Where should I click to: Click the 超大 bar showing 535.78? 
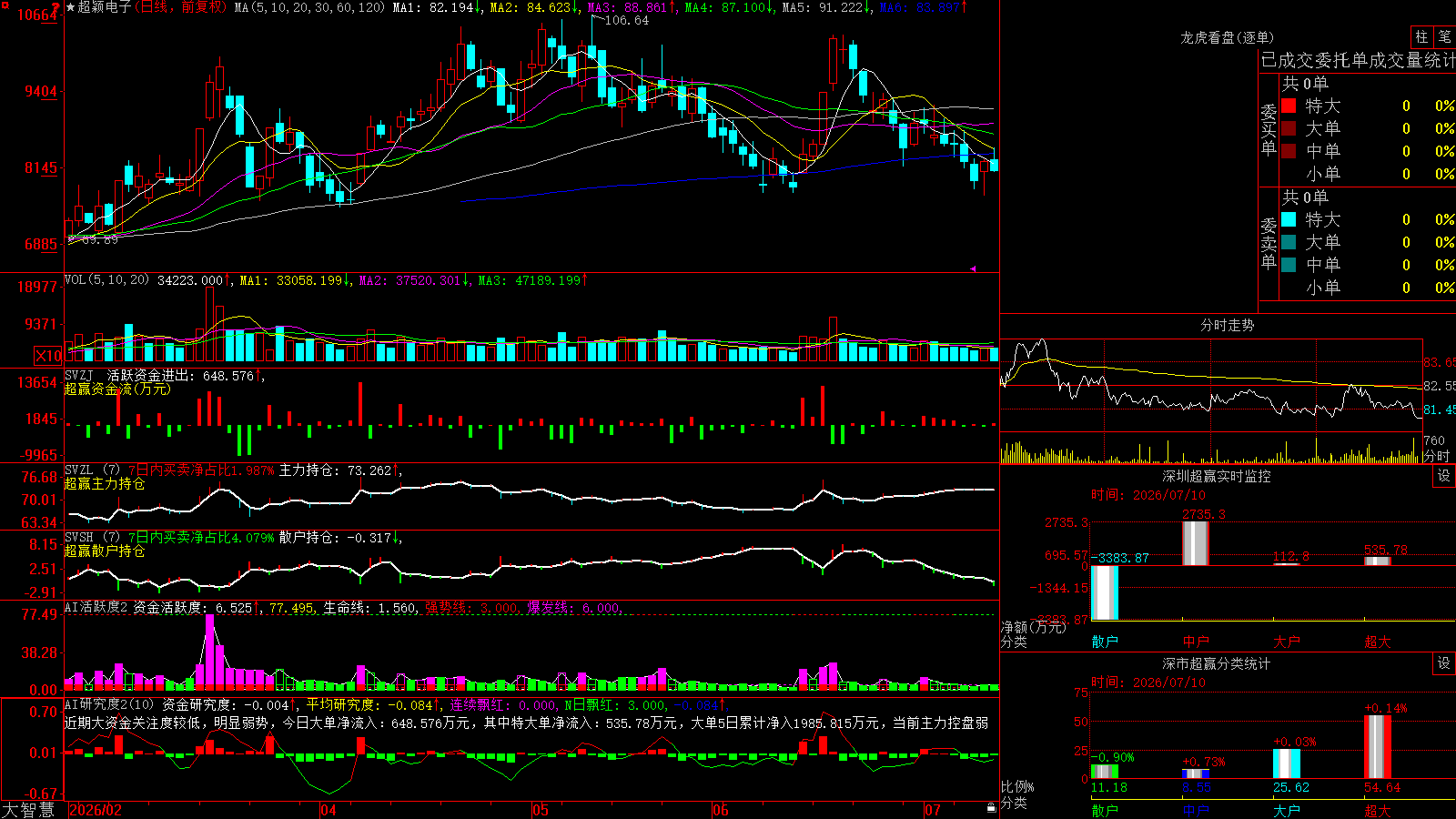coord(1378,561)
